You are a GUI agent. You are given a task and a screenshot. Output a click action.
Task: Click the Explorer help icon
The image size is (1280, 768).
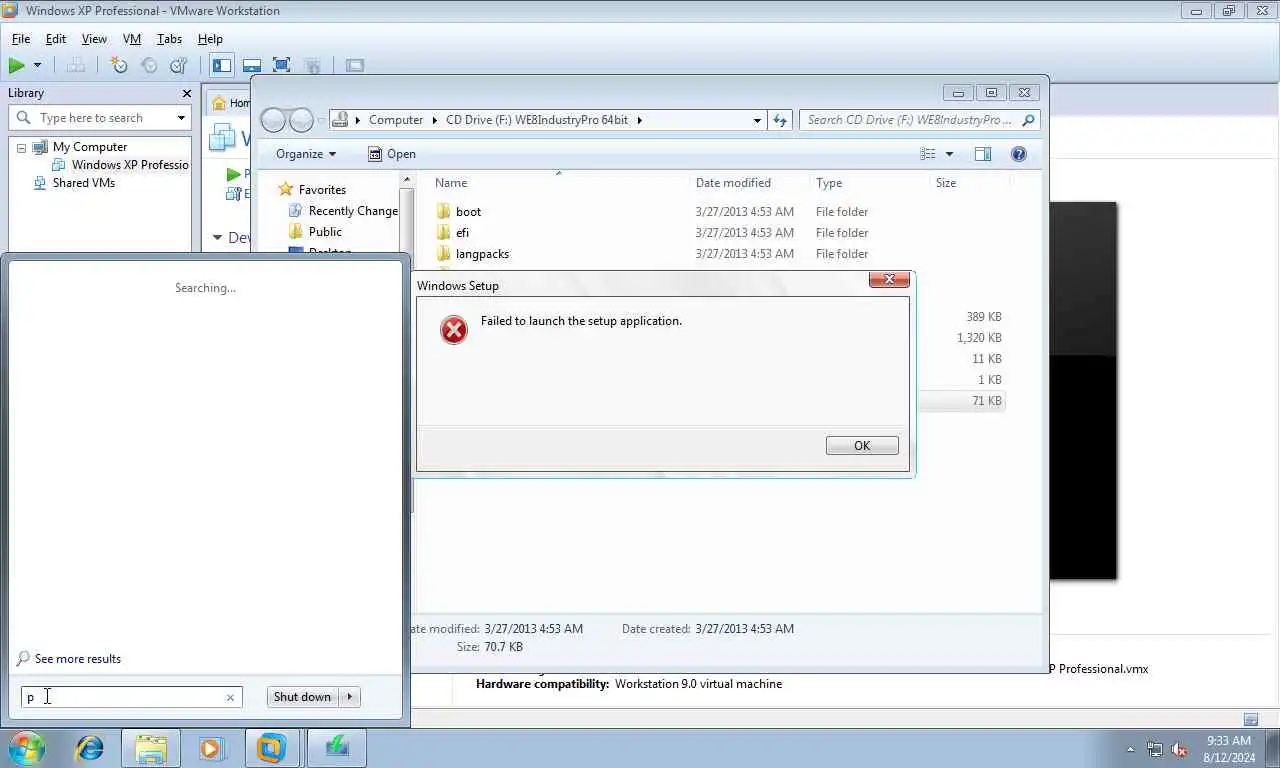point(1019,154)
